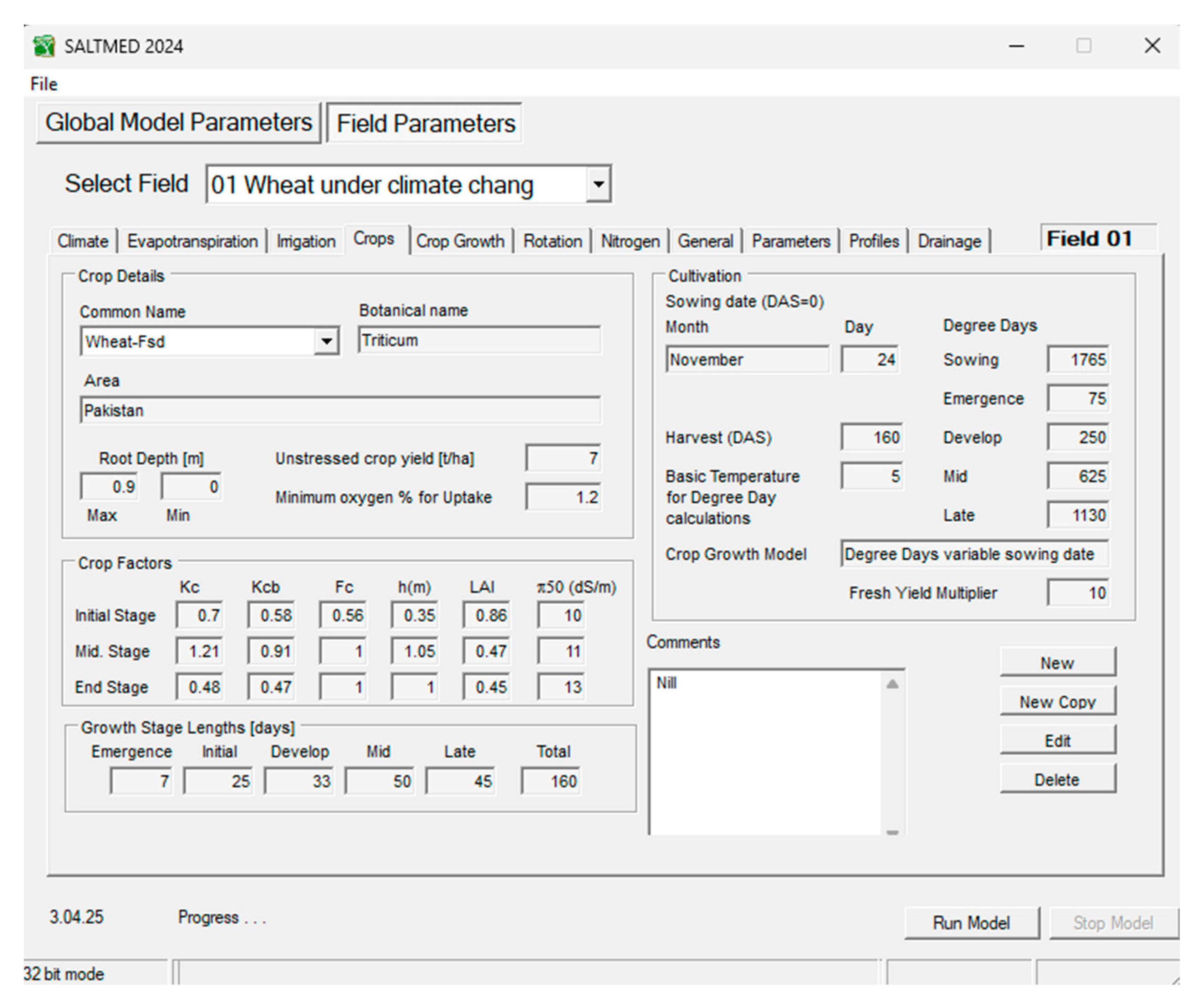Click the sowing Day field
Image resolution: width=1193 pixels, height=1008 pixels.
tap(869, 360)
